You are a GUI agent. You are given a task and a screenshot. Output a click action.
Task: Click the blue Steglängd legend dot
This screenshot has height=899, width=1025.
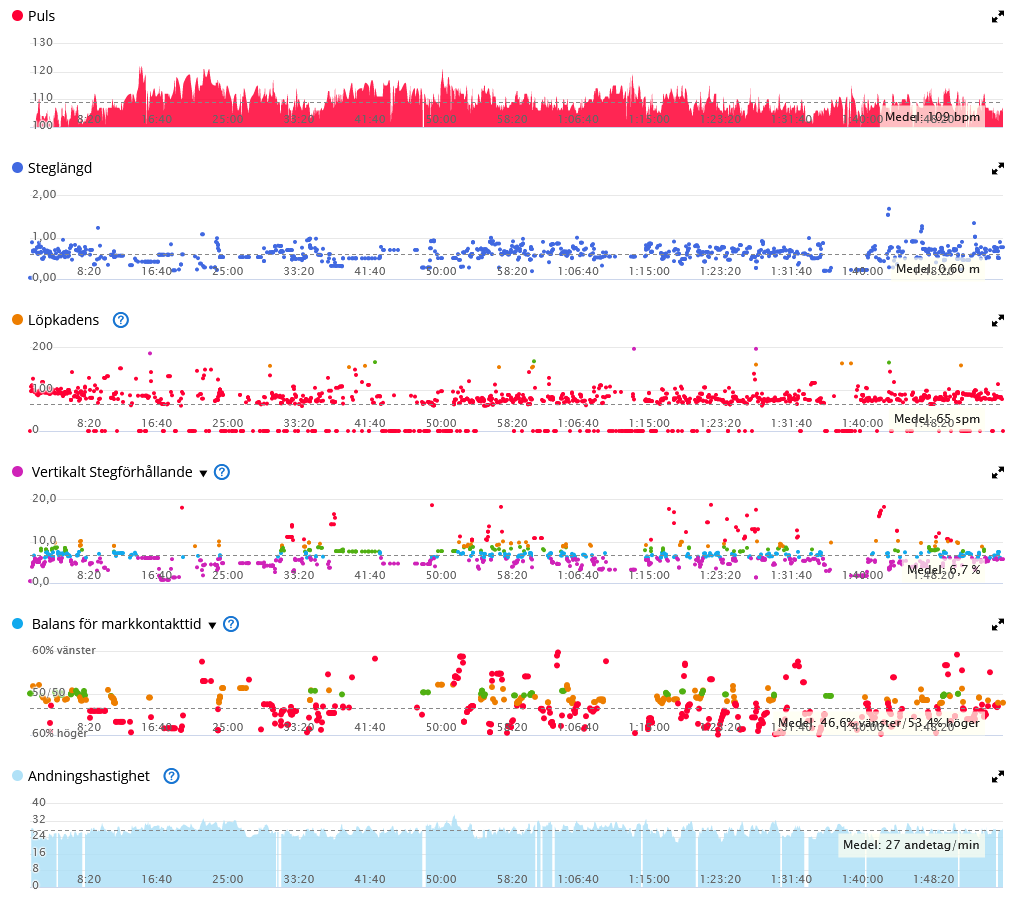click(18, 167)
